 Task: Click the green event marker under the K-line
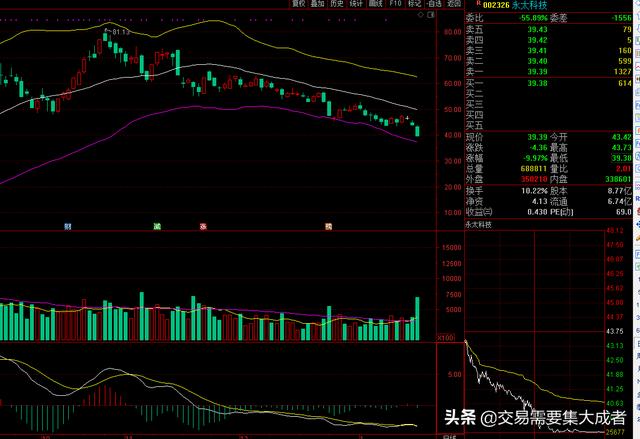pos(157,226)
